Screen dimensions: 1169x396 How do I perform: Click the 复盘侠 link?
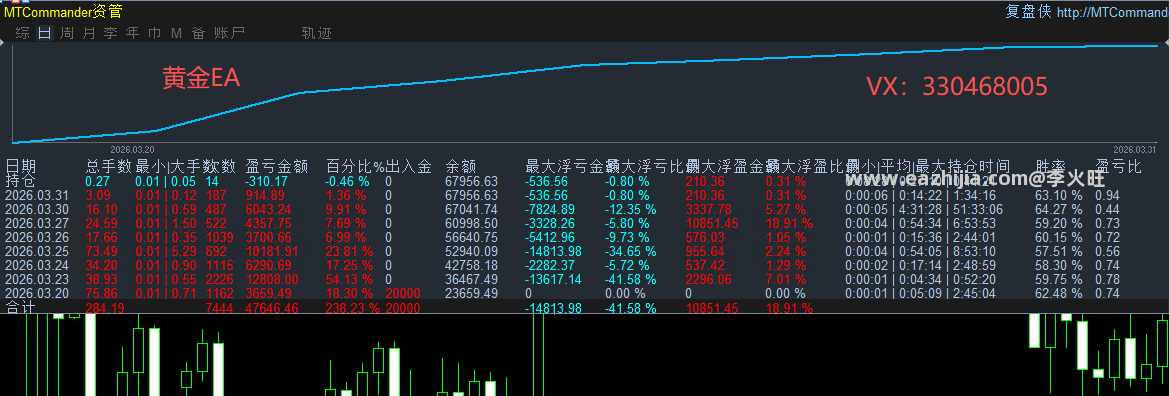1028,12
